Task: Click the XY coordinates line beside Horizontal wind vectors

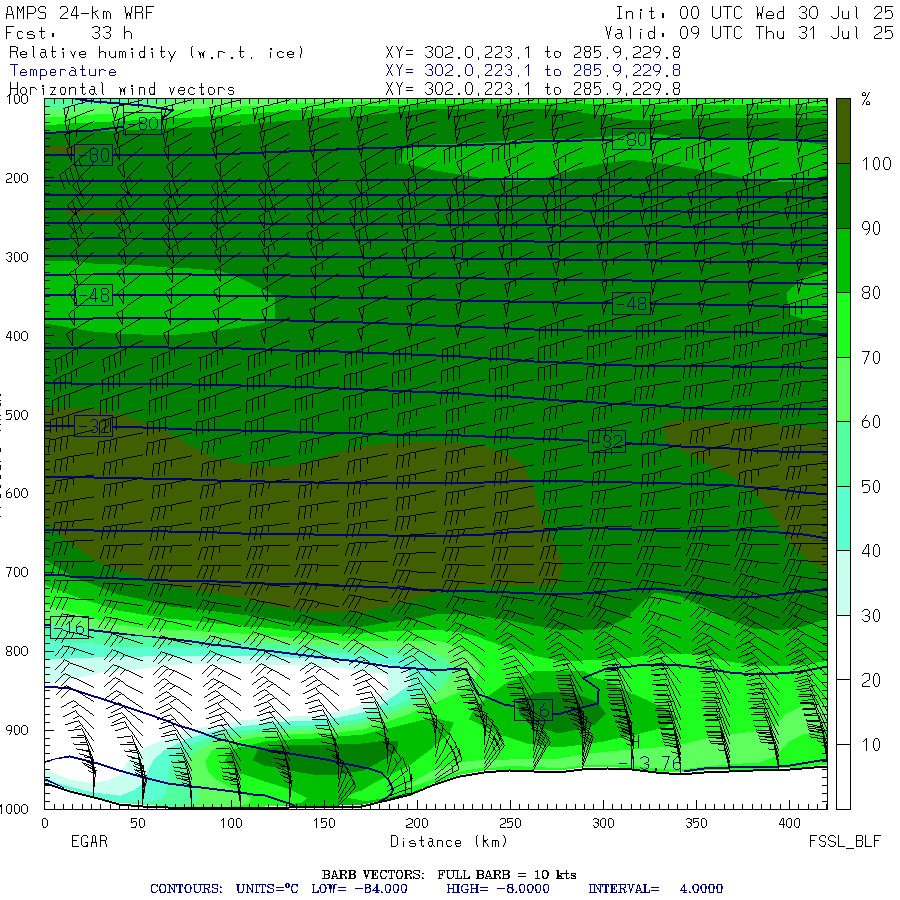Action: pyautogui.click(x=533, y=89)
